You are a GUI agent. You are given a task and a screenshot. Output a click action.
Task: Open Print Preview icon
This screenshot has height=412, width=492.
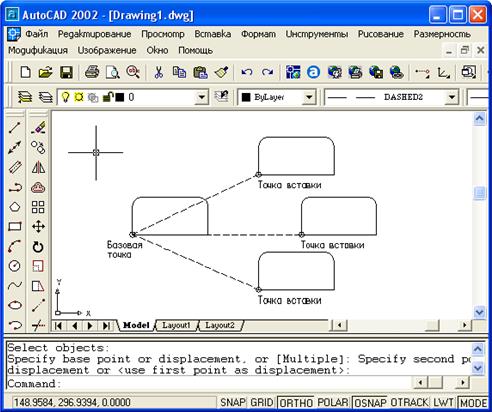pos(113,72)
